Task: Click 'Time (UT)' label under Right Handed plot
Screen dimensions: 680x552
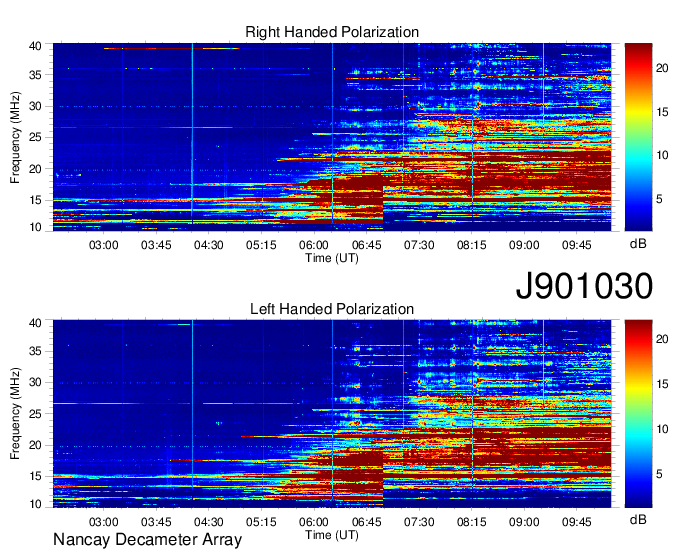Action: point(332,258)
